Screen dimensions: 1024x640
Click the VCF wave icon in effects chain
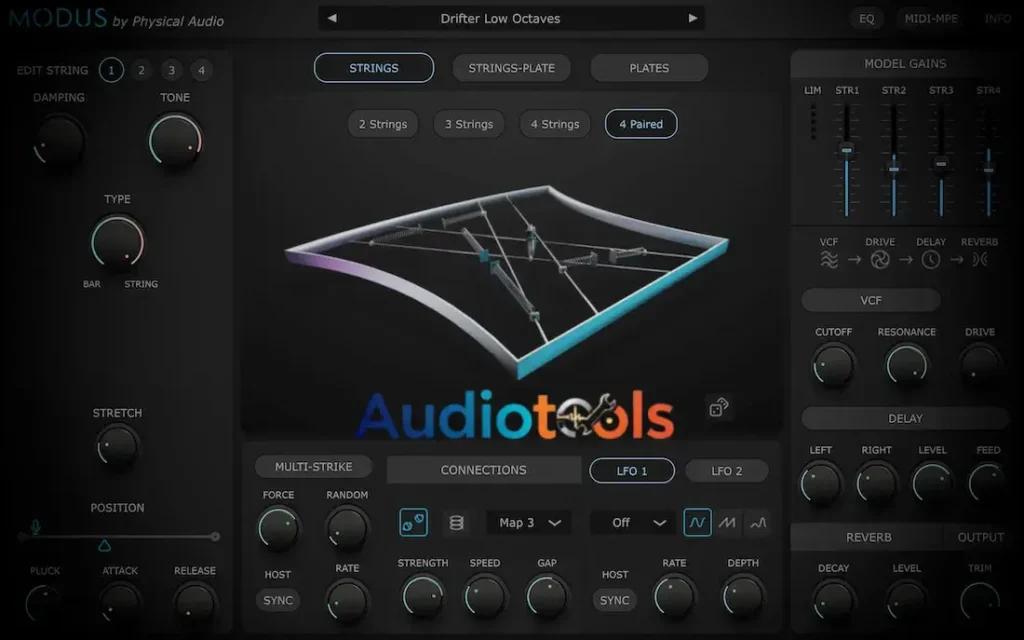(829, 260)
